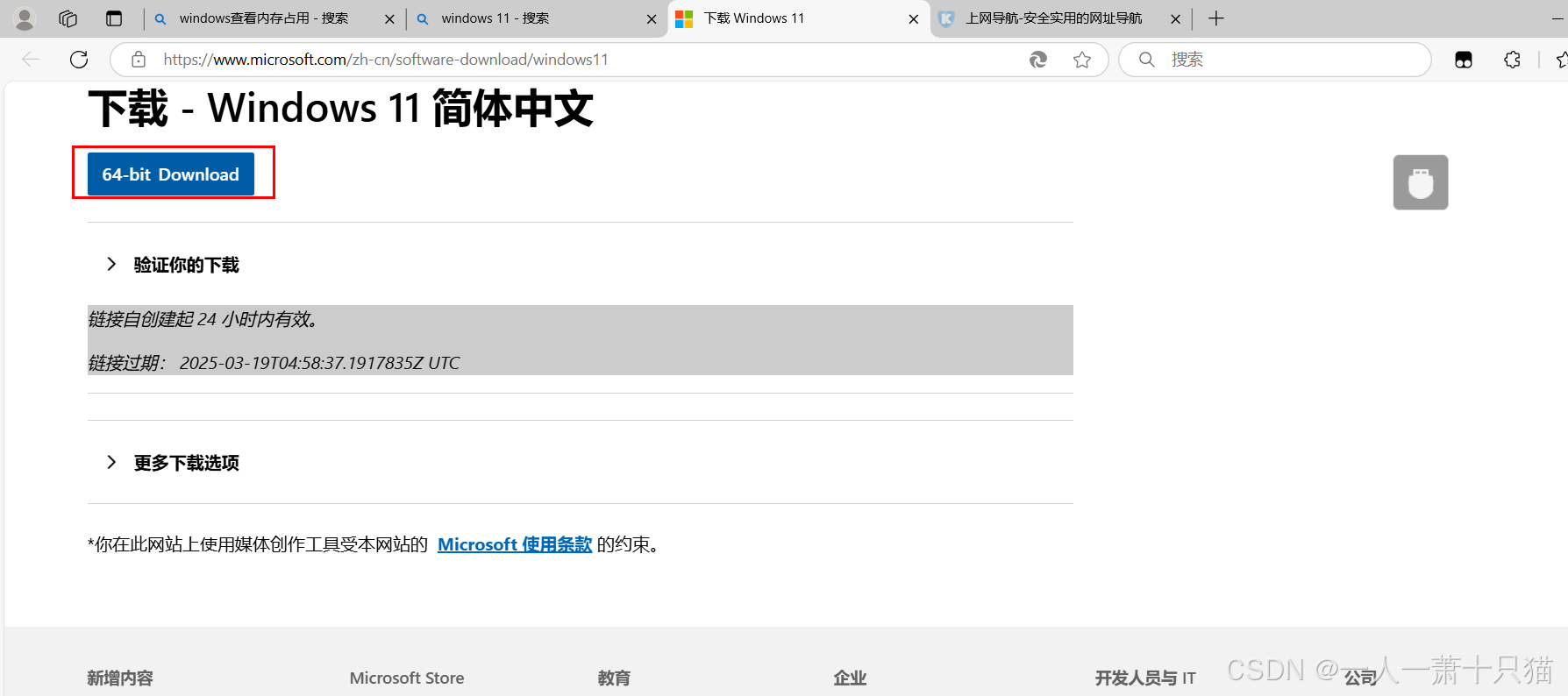Screen dimensions: 1568x696
Task: Click the 链接自创建起 24 小时内有效 text
Action: (x=203, y=319)
